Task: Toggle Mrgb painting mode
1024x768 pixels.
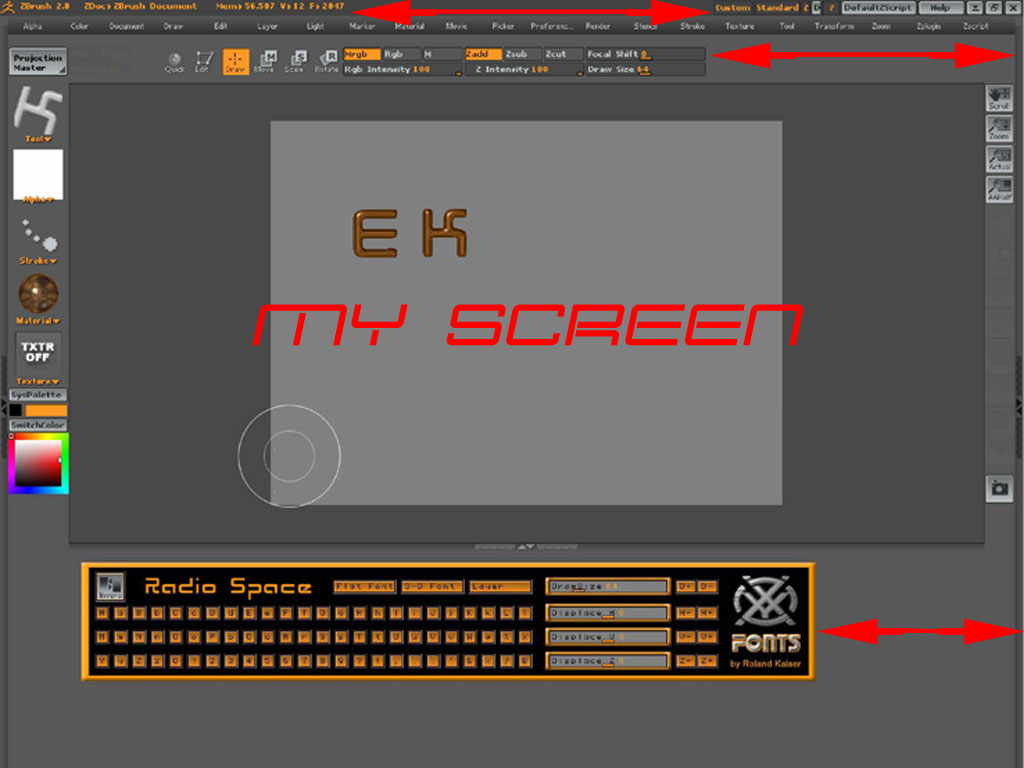Action: [x=362, y=54]
